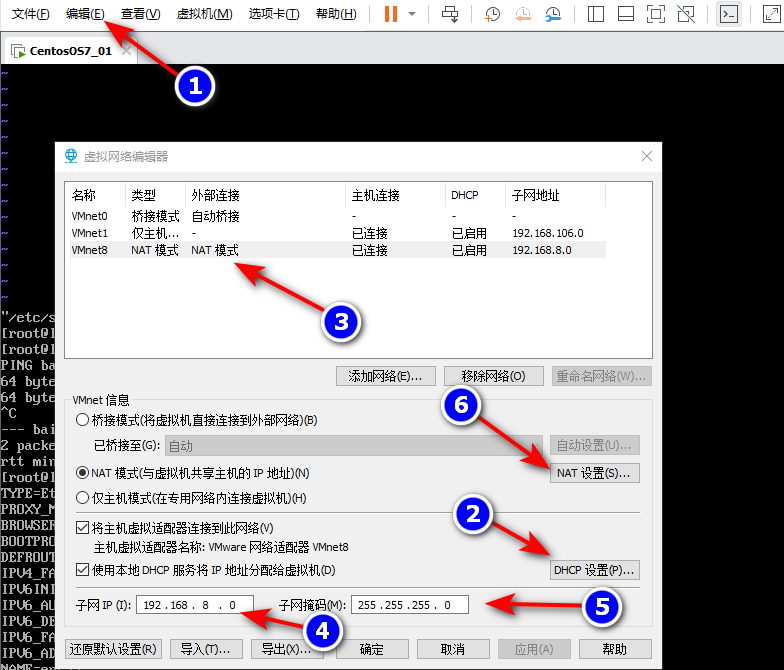
Task: Click the 取消 button
Action: click(x=453, y=649)
